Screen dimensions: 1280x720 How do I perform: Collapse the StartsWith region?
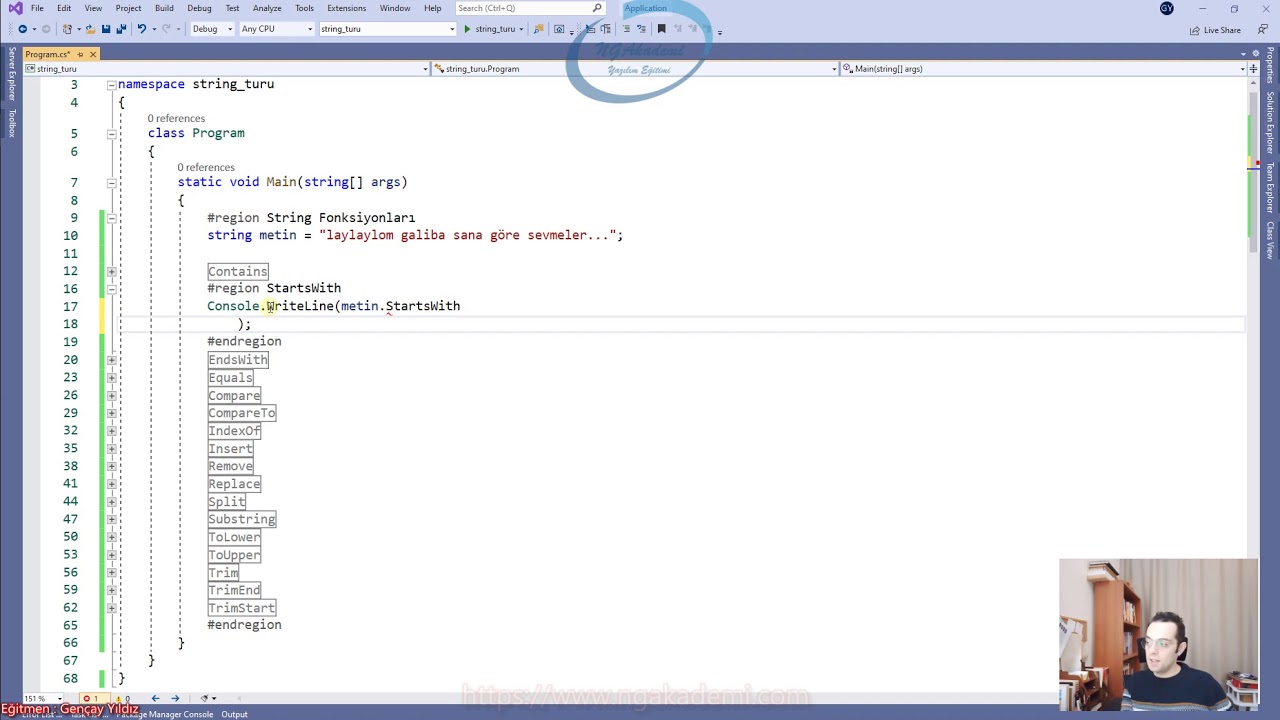pyautogui.click(x=111, y=288)
